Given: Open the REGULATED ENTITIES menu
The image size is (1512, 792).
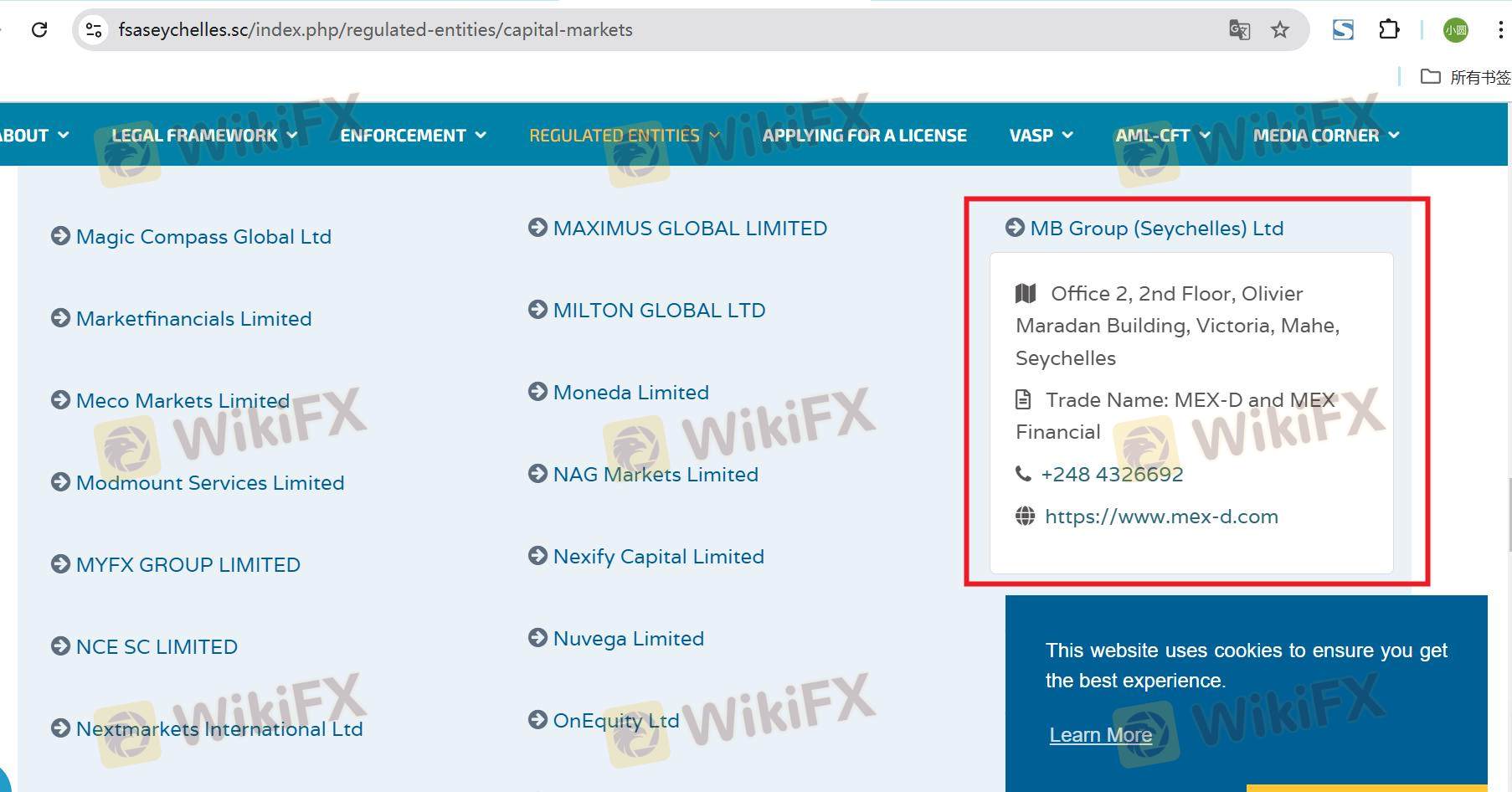Looking at the screenshot, I should click(615, 135).
